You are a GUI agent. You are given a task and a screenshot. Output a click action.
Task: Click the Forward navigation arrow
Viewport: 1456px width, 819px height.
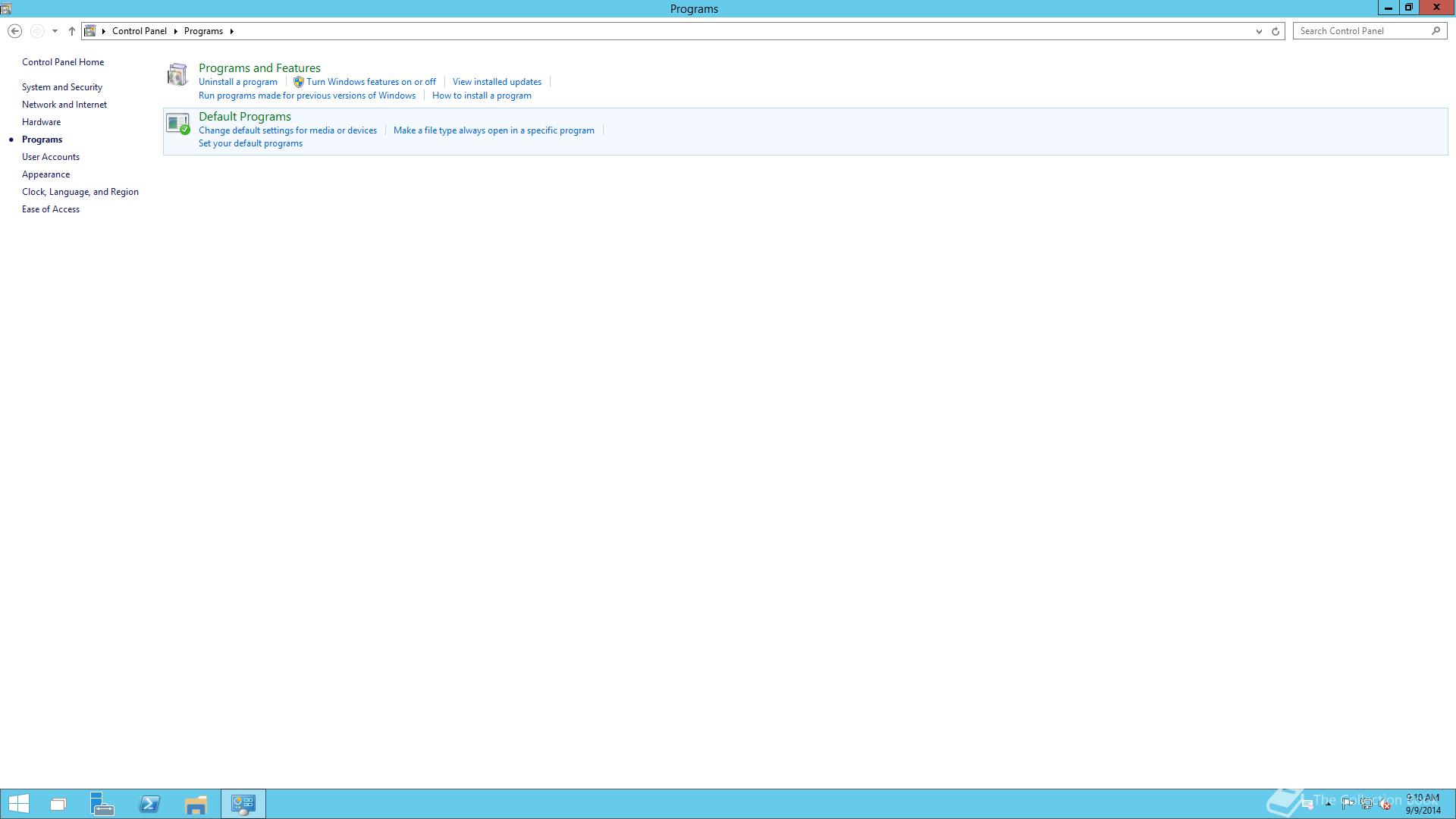(x=36, y=31)
